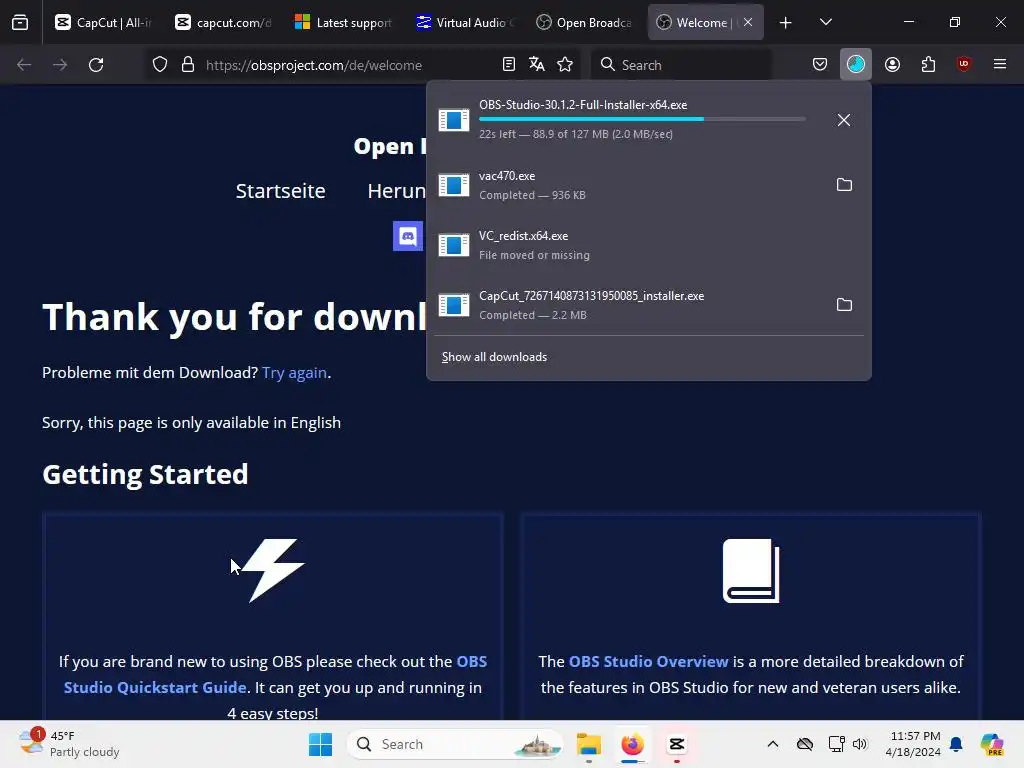The image size is (1024, 768).
Task: Toggle the Downloads toolbar button
Action: (856, 64)
